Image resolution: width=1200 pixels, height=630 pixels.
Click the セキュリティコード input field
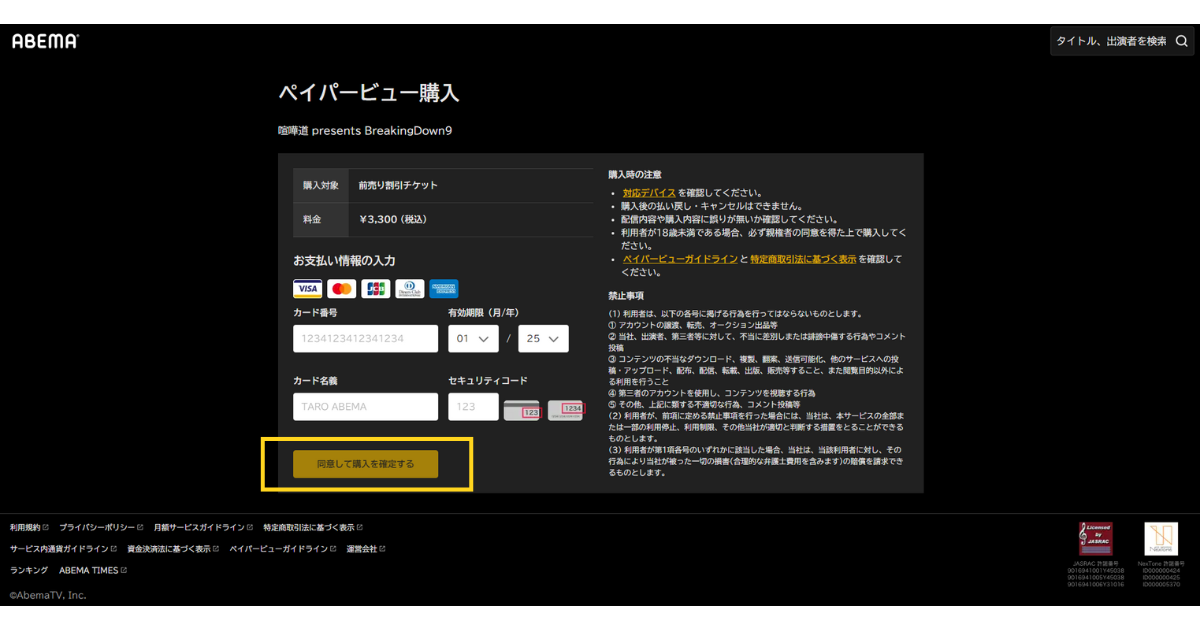pos(473,407)
